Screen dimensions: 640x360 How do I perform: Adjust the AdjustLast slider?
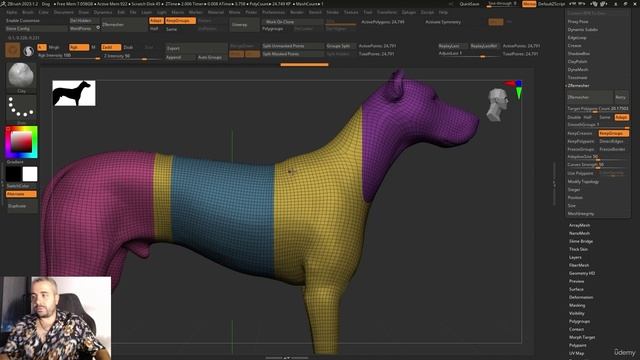point(469,54)
